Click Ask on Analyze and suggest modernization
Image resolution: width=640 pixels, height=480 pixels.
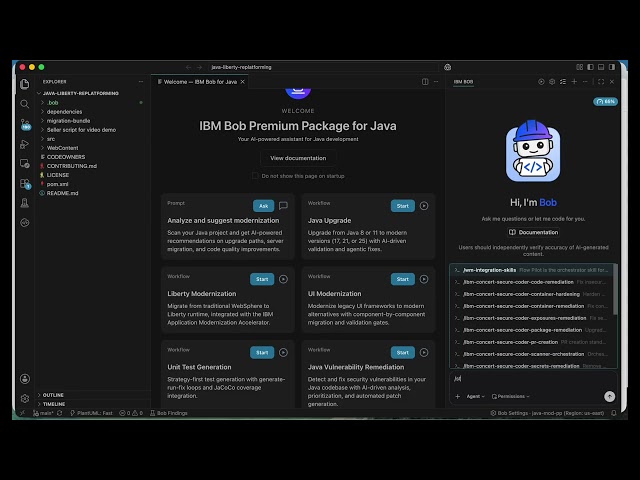[263, 206]
